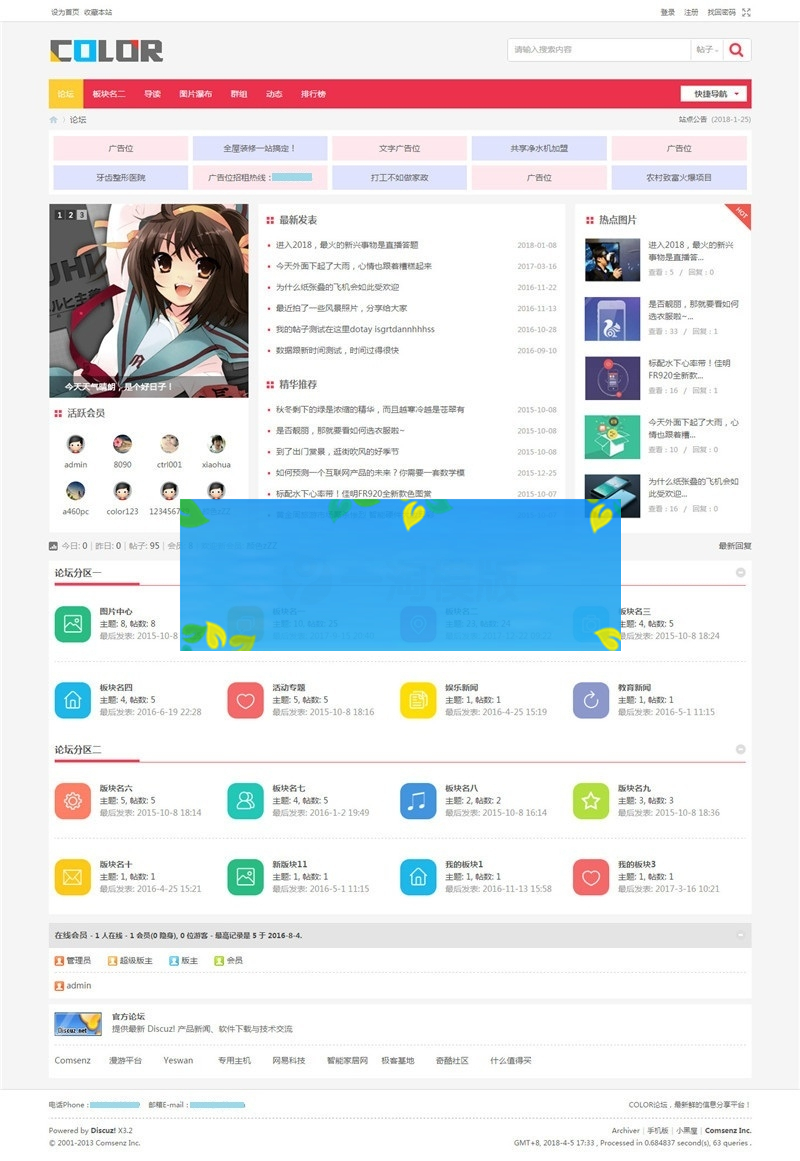800x1161 pixels.
Task: Click the star icon of 版块名九
Action: tap(590, 801)
